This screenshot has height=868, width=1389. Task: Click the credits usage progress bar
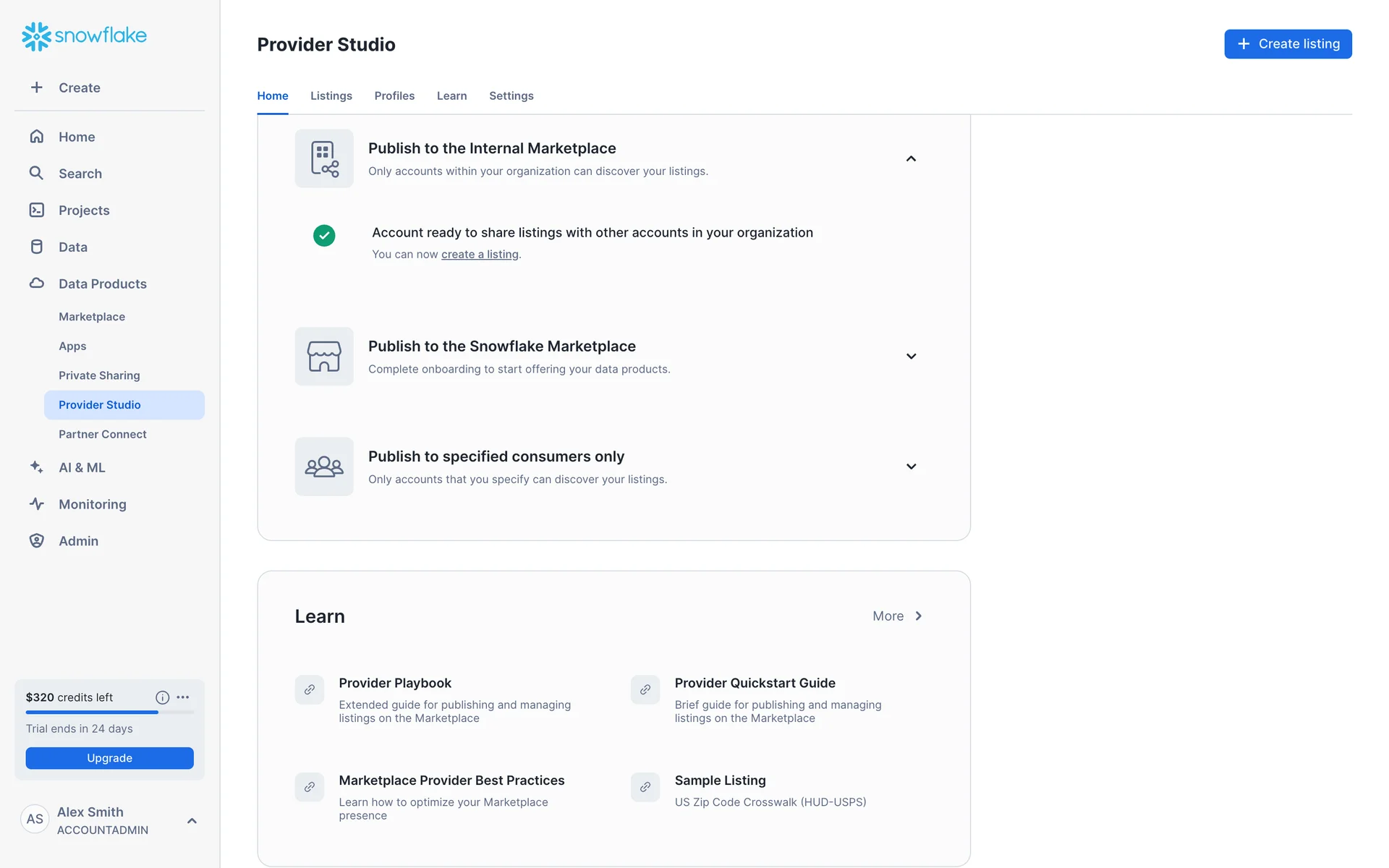coord(109,712)
